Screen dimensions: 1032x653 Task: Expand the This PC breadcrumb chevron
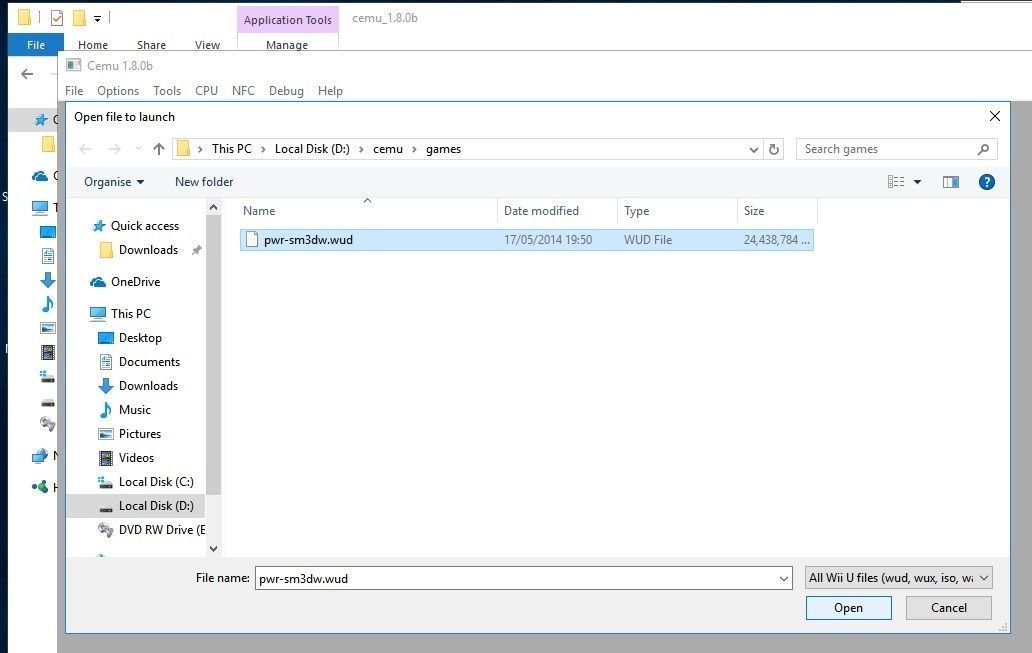pyautogui.click(x=263, y=149)
